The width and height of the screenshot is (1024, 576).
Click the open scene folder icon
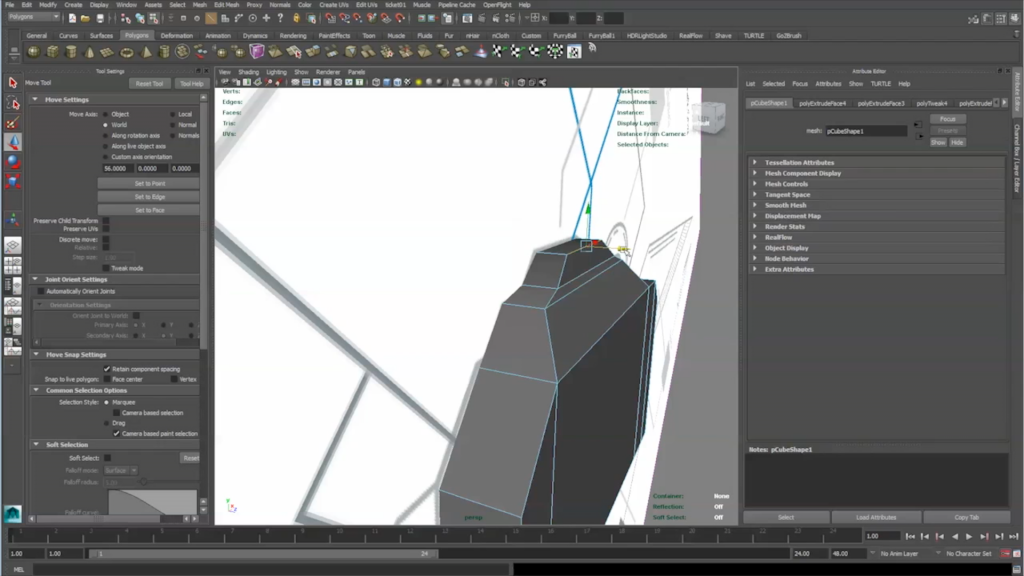(x=86, y=18)
